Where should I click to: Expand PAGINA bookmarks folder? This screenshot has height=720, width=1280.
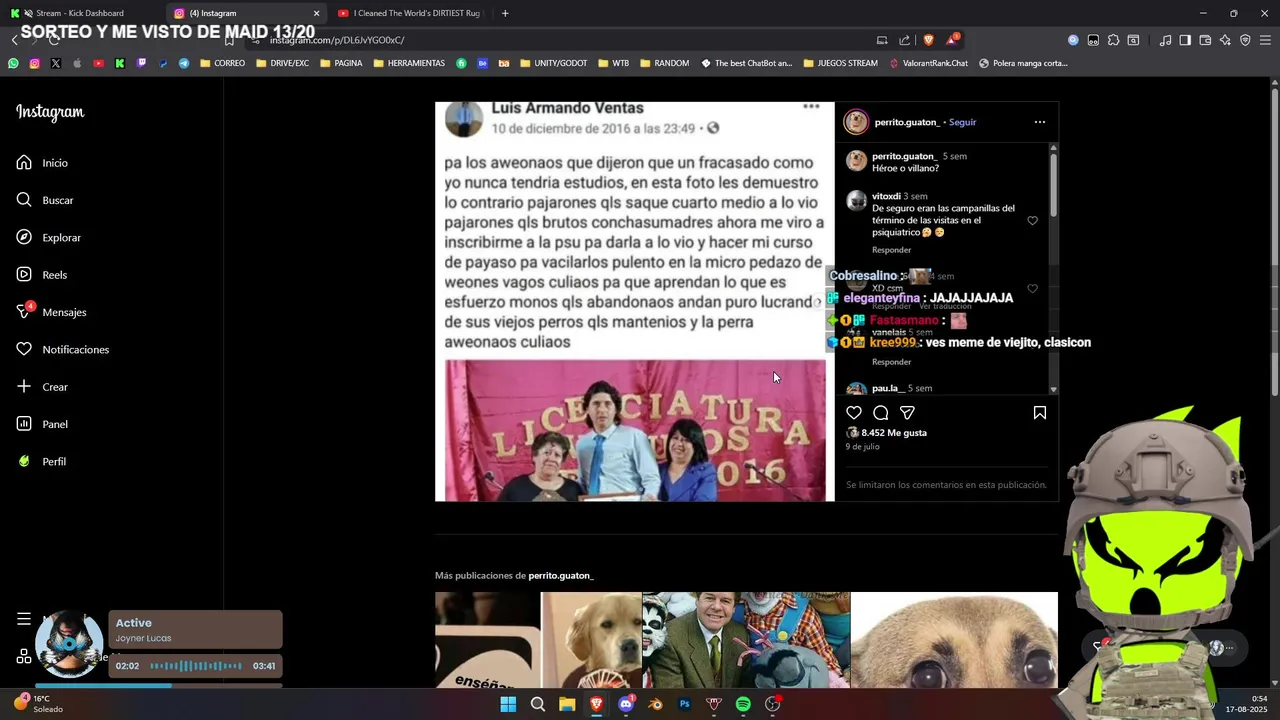[341, 63]
